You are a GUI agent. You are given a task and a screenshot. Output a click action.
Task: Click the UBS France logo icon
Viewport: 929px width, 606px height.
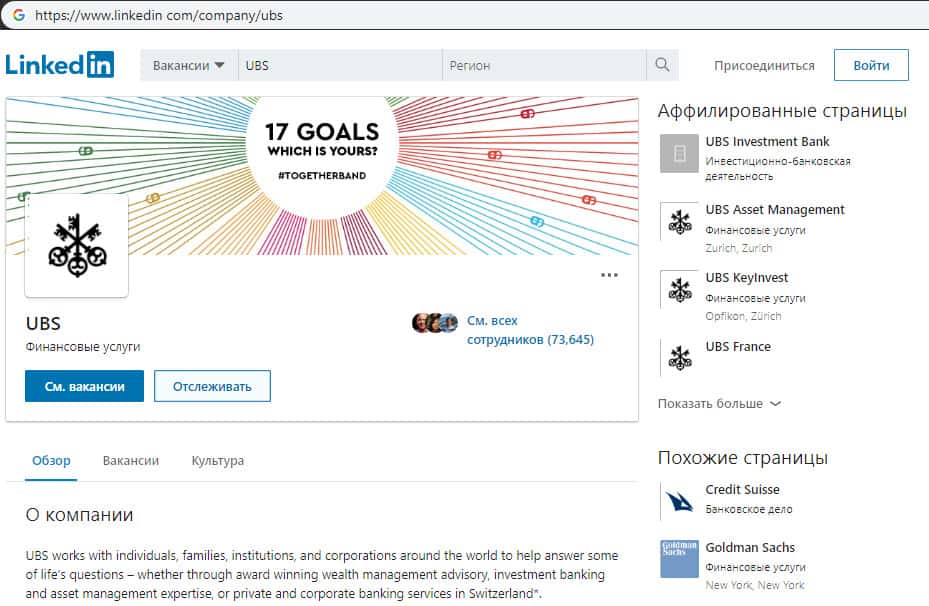(680, 358)
